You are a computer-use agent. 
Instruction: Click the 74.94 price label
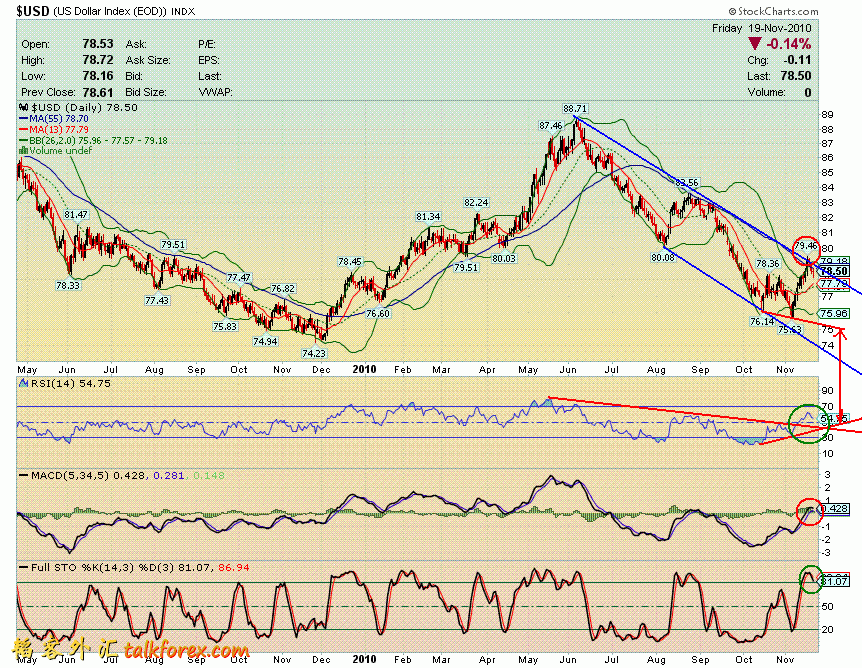tap(265, 341)
